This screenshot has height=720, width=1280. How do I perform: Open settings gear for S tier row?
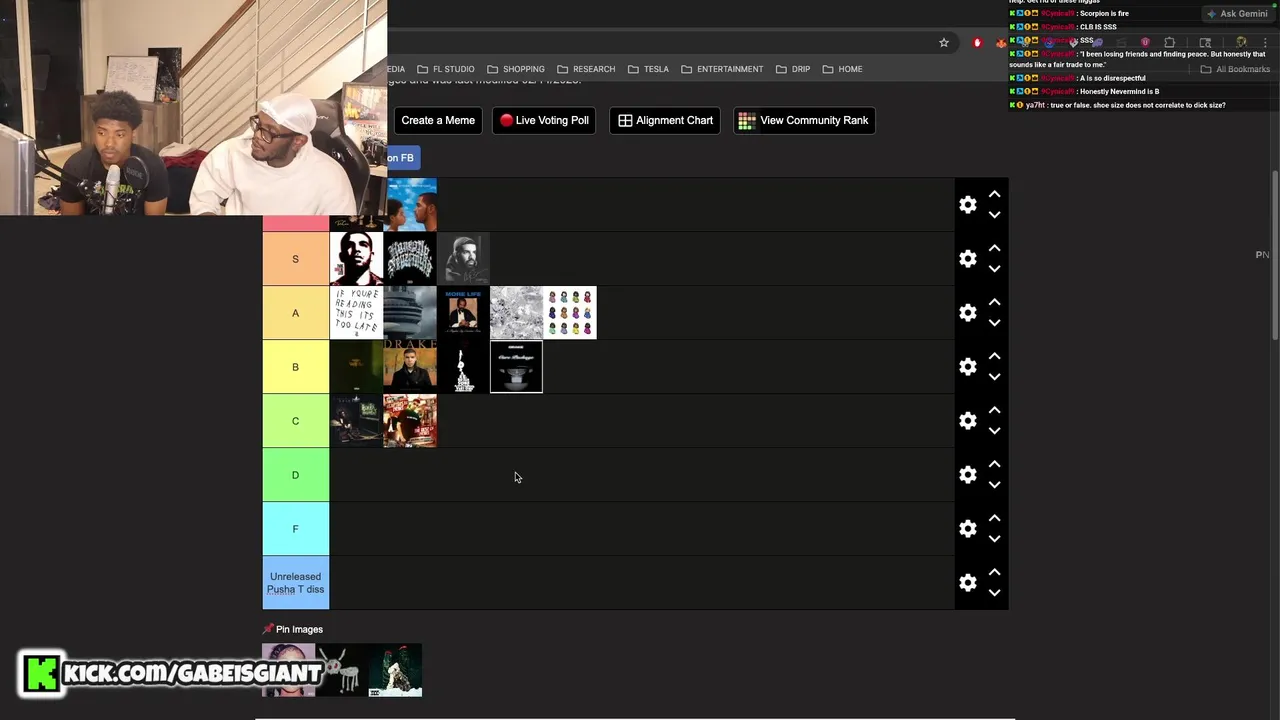[x=968, y=259]
